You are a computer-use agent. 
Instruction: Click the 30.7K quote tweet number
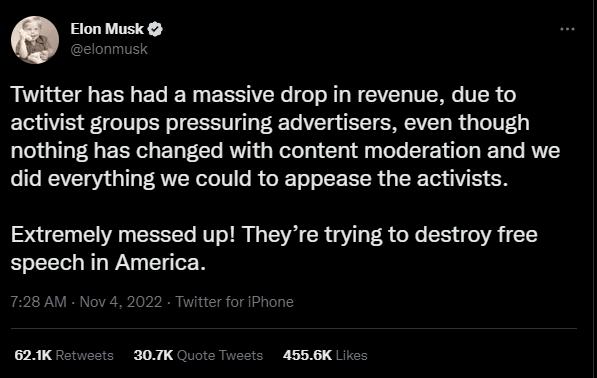(x=153, y=355)
